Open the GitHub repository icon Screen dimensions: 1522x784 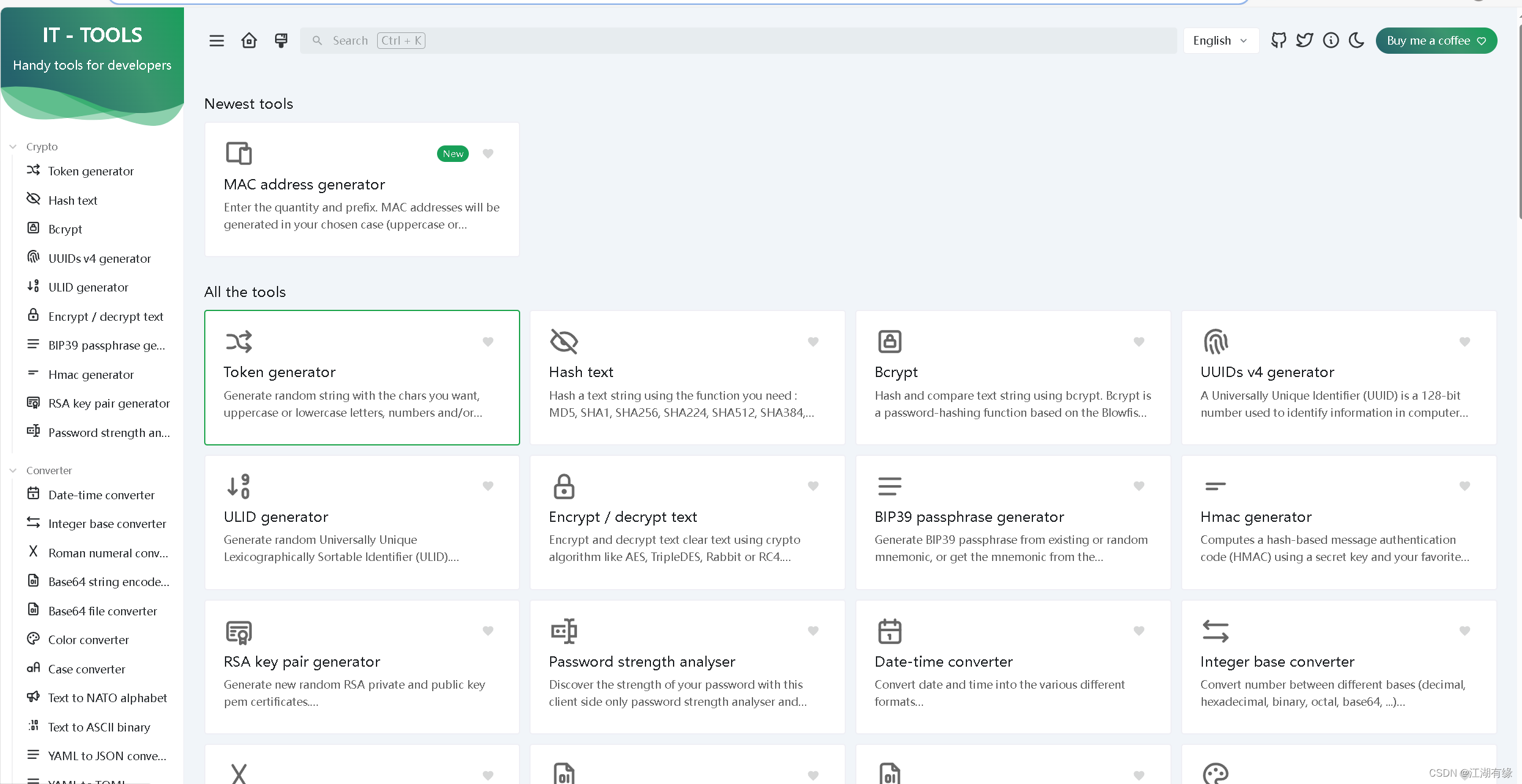(1279, 40)
